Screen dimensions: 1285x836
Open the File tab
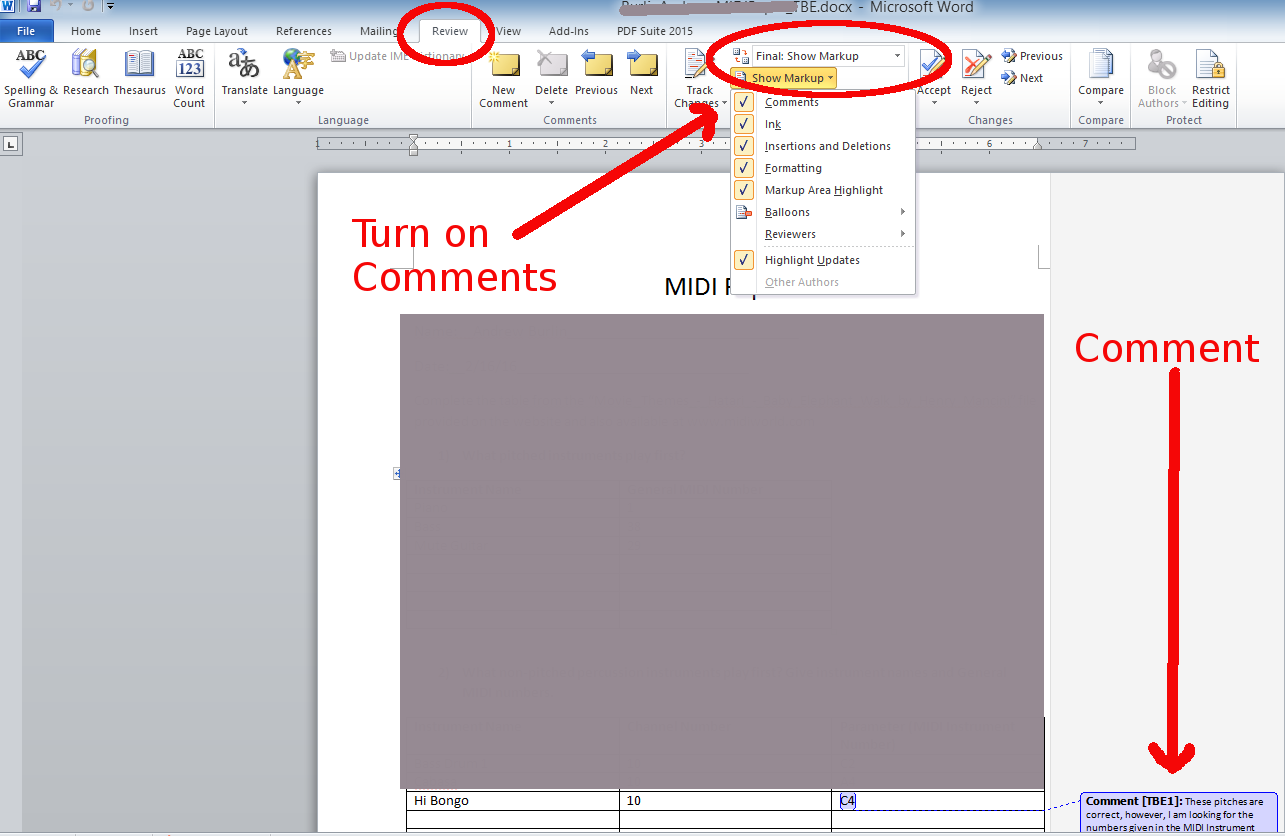click(x=27, y=31)
